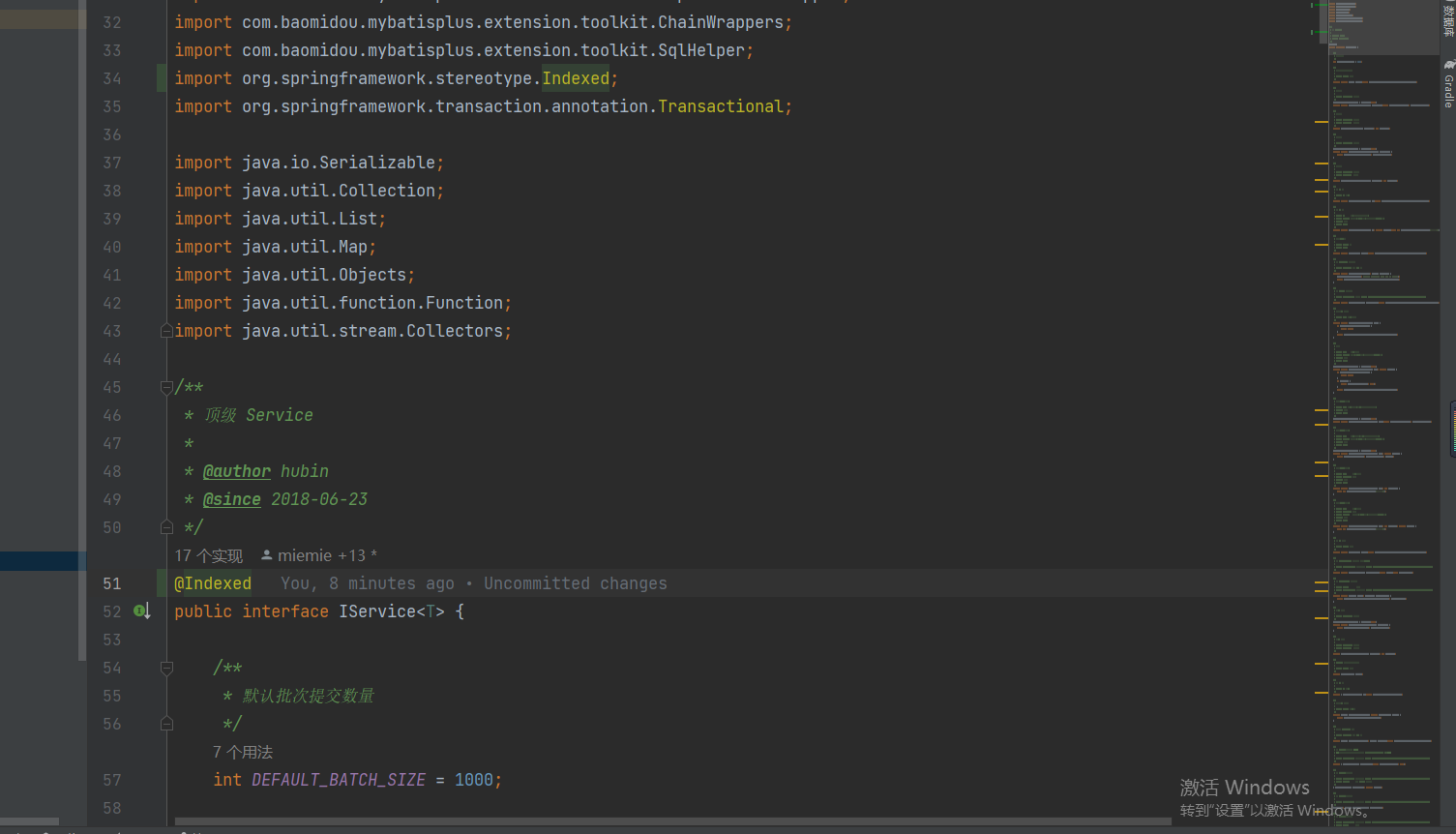
Task: Open the 数据库 (Database) tool window tab
Action: click(x=1448, y=21)
